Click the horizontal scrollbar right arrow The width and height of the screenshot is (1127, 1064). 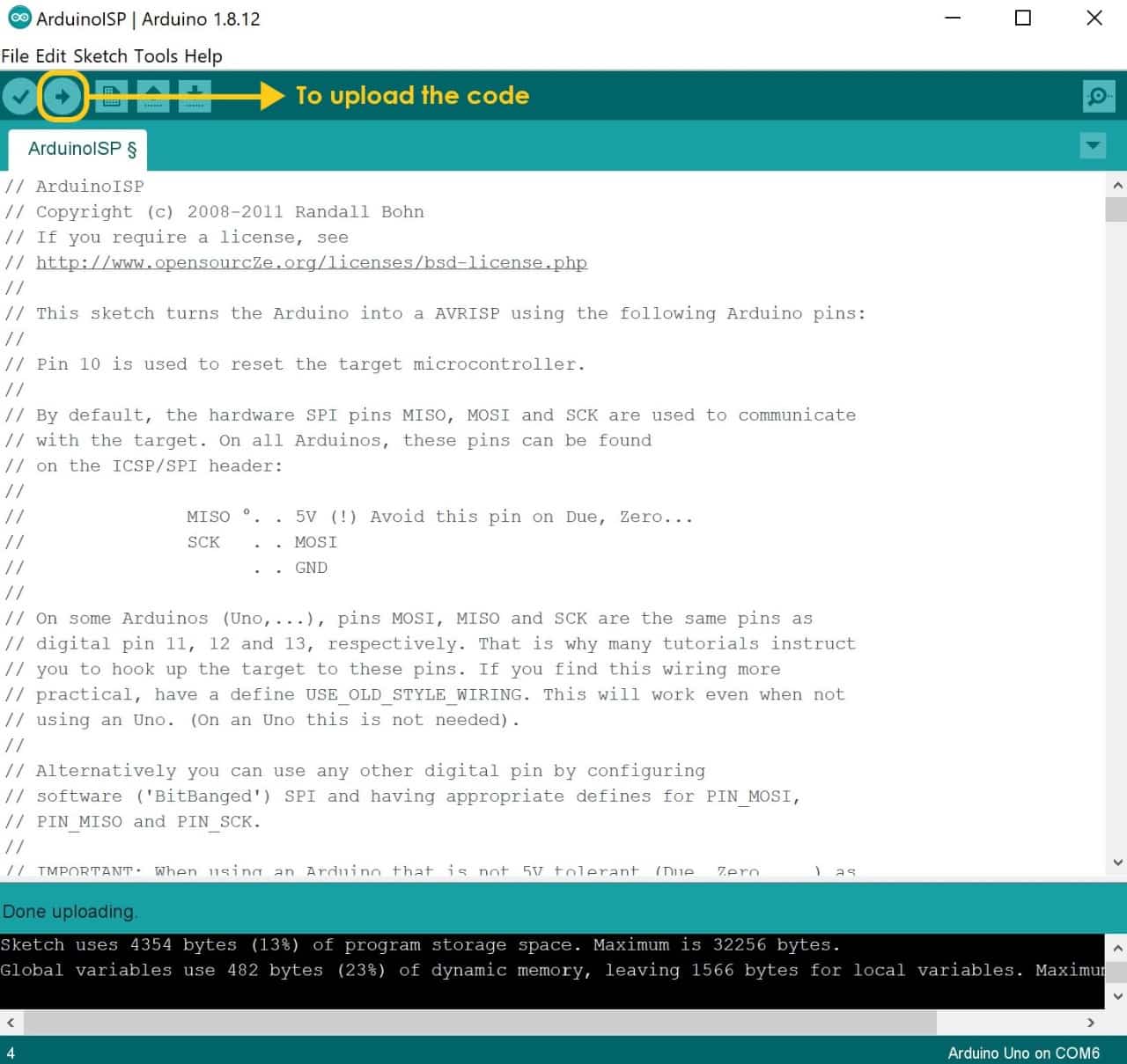coord(1091,1023)
